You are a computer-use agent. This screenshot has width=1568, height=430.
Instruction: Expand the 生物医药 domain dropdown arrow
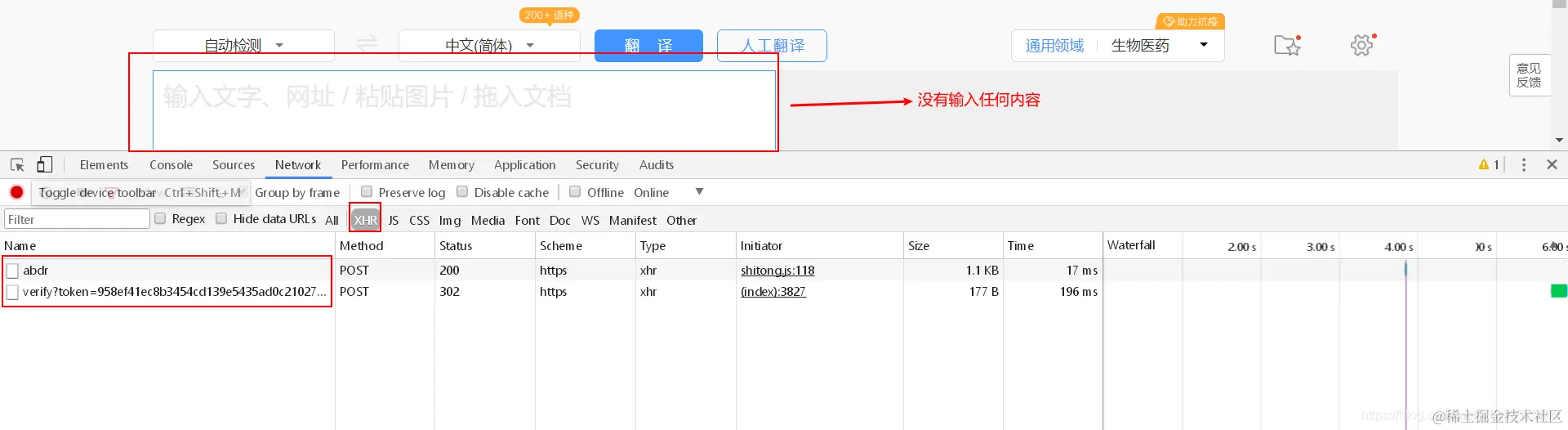1203,45
